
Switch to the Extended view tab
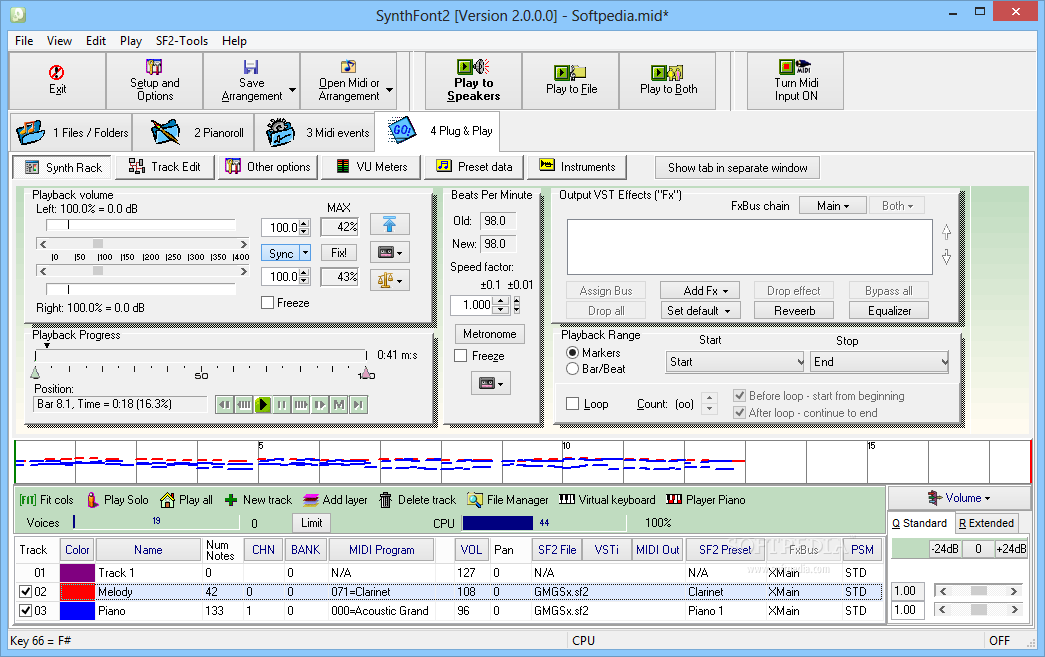click(986, 523)
